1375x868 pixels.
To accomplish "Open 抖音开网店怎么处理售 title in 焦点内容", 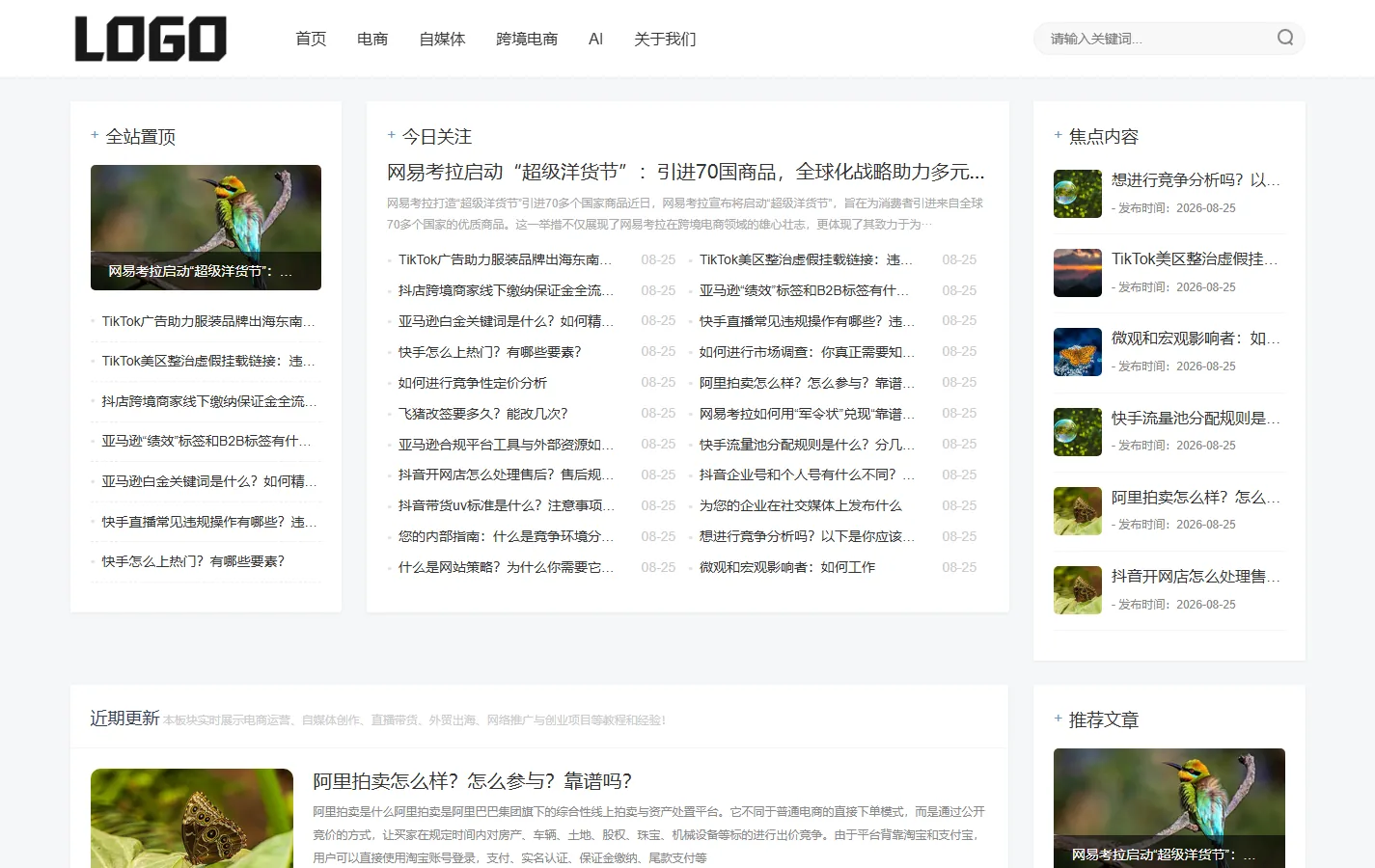I will [x=1196, y=577].
